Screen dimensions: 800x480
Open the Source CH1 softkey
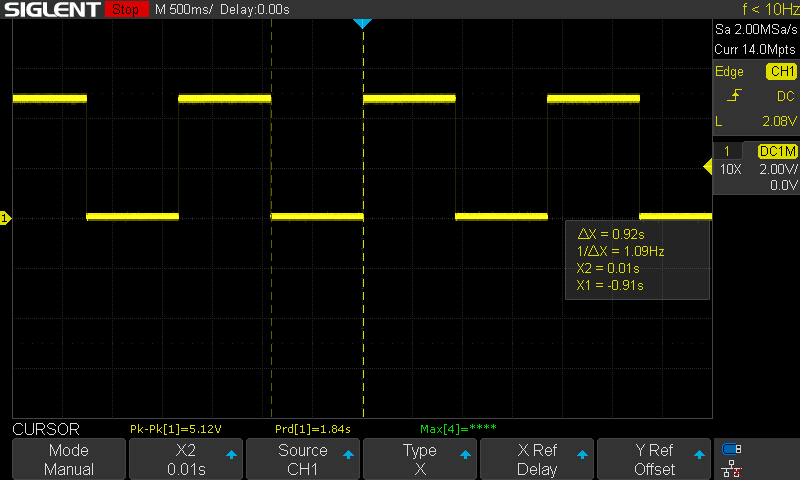coord(303,459)
